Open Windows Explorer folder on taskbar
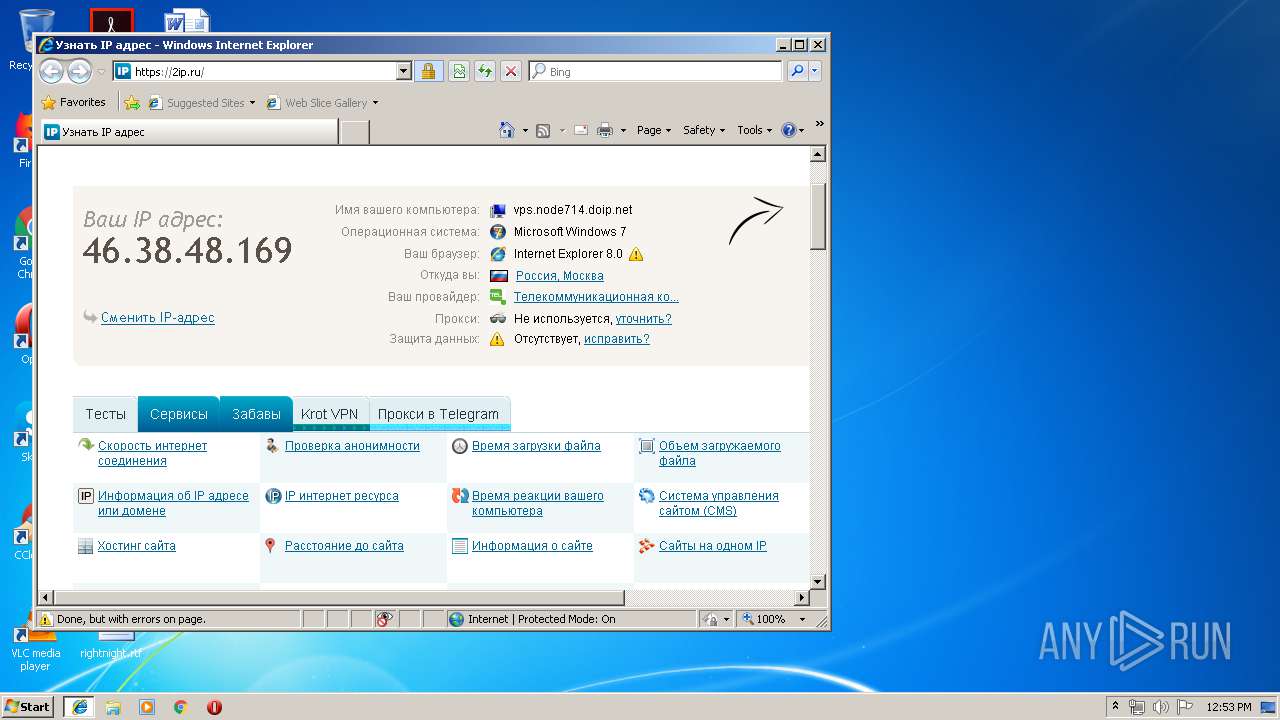The width and height of the screenshot is (1280, 720). tap(113, 707)
